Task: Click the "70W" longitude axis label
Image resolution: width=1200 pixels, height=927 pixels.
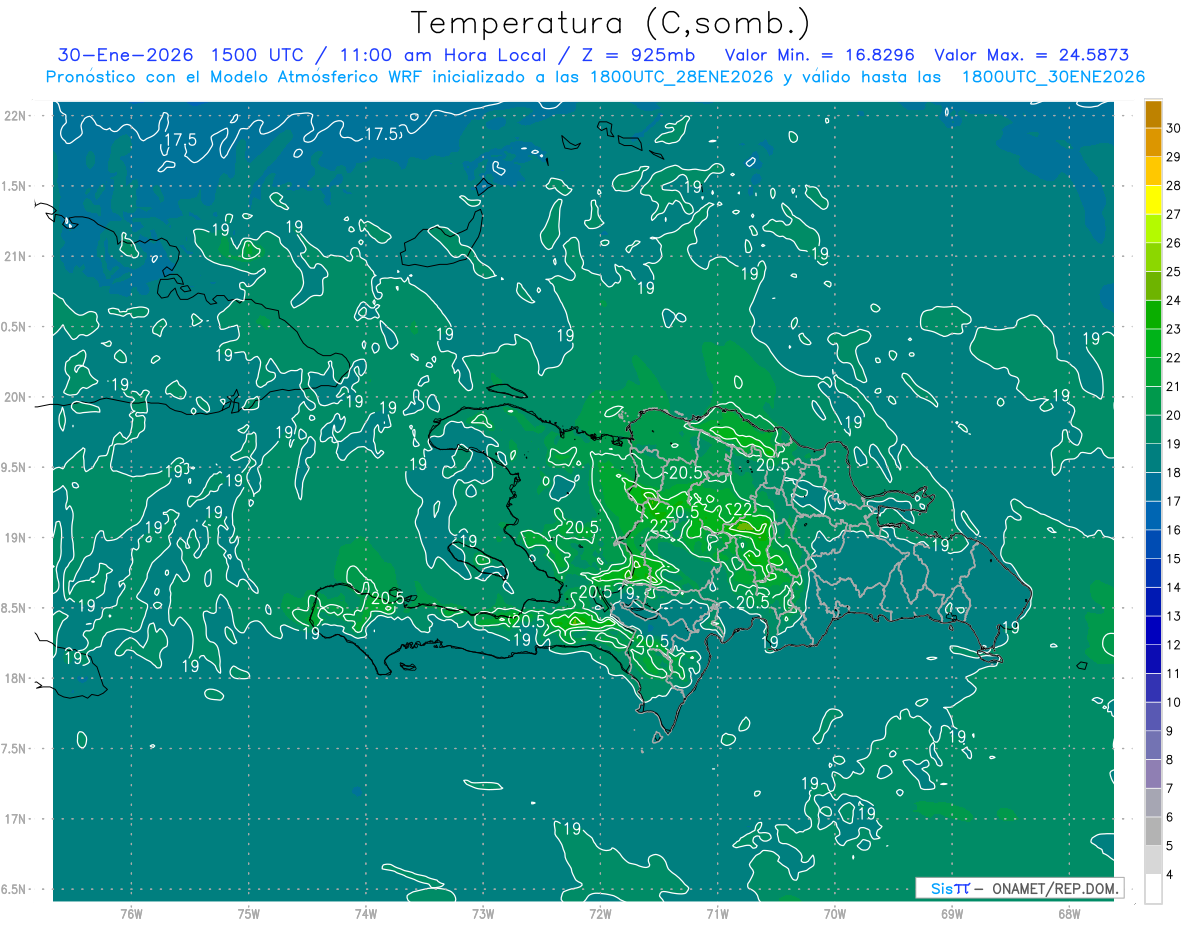Action: point(834,913)
